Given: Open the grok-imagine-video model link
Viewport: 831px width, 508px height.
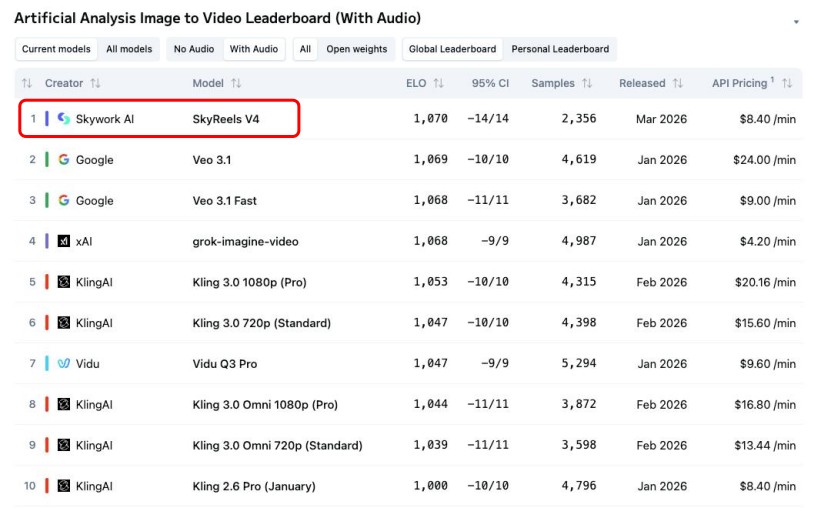Looking at the screenshot, I should (245, 241).
